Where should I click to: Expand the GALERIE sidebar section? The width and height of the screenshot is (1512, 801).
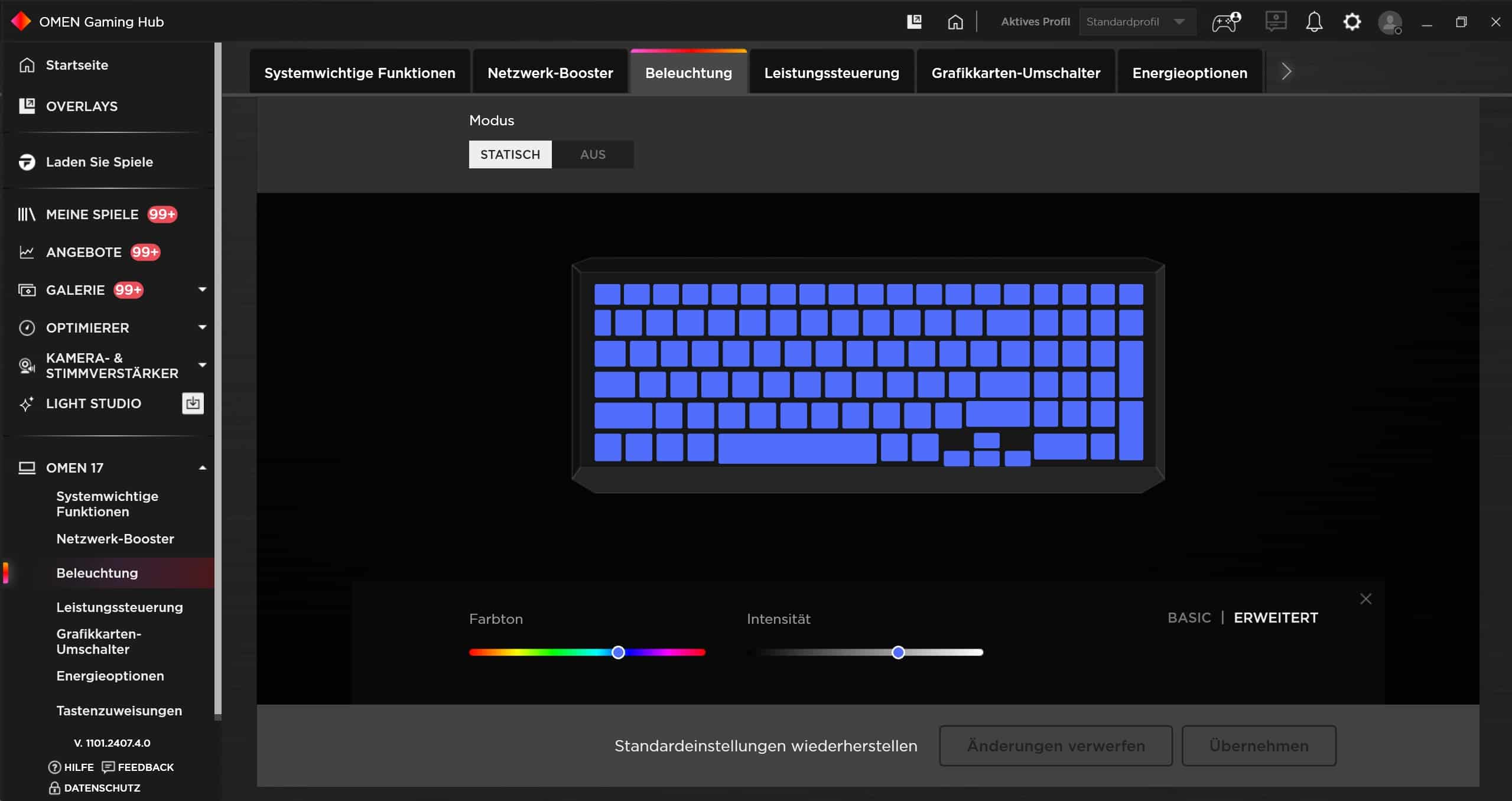click(x=202, y=289)
